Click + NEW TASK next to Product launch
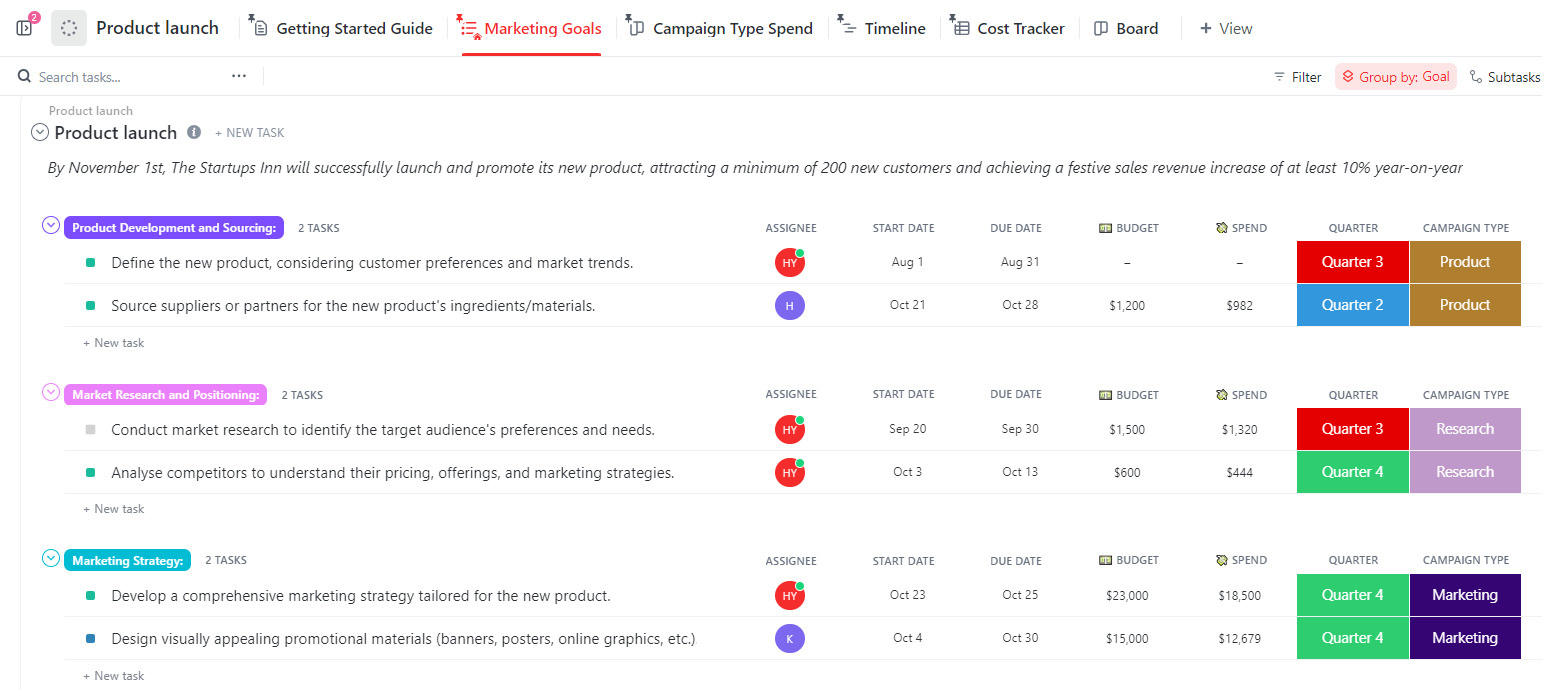Image resolution: width=1562 pixels, height=690 pixels. [250, 133]
